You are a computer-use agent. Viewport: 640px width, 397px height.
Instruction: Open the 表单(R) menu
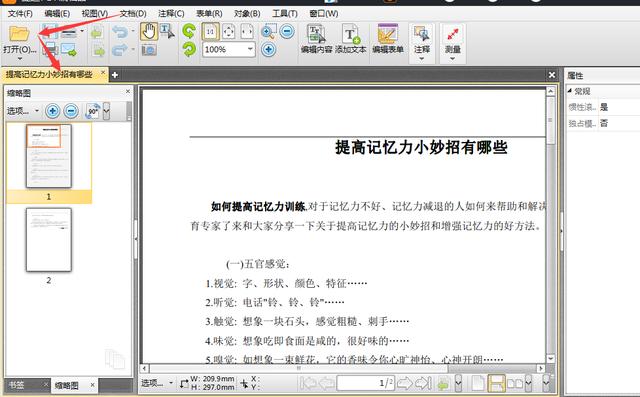coord(209,13)
